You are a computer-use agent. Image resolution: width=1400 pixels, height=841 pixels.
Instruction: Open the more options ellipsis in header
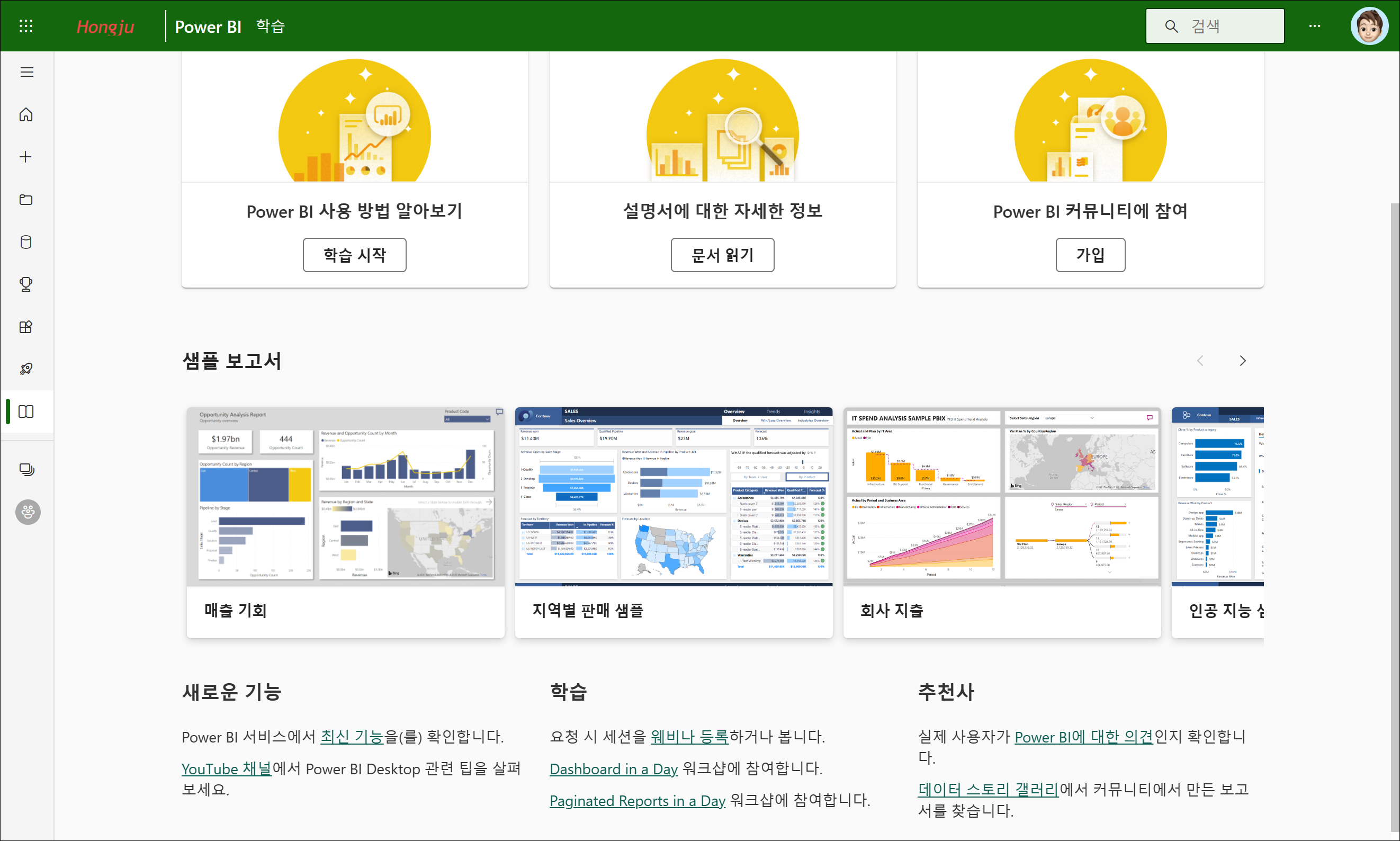[1314, 26]
